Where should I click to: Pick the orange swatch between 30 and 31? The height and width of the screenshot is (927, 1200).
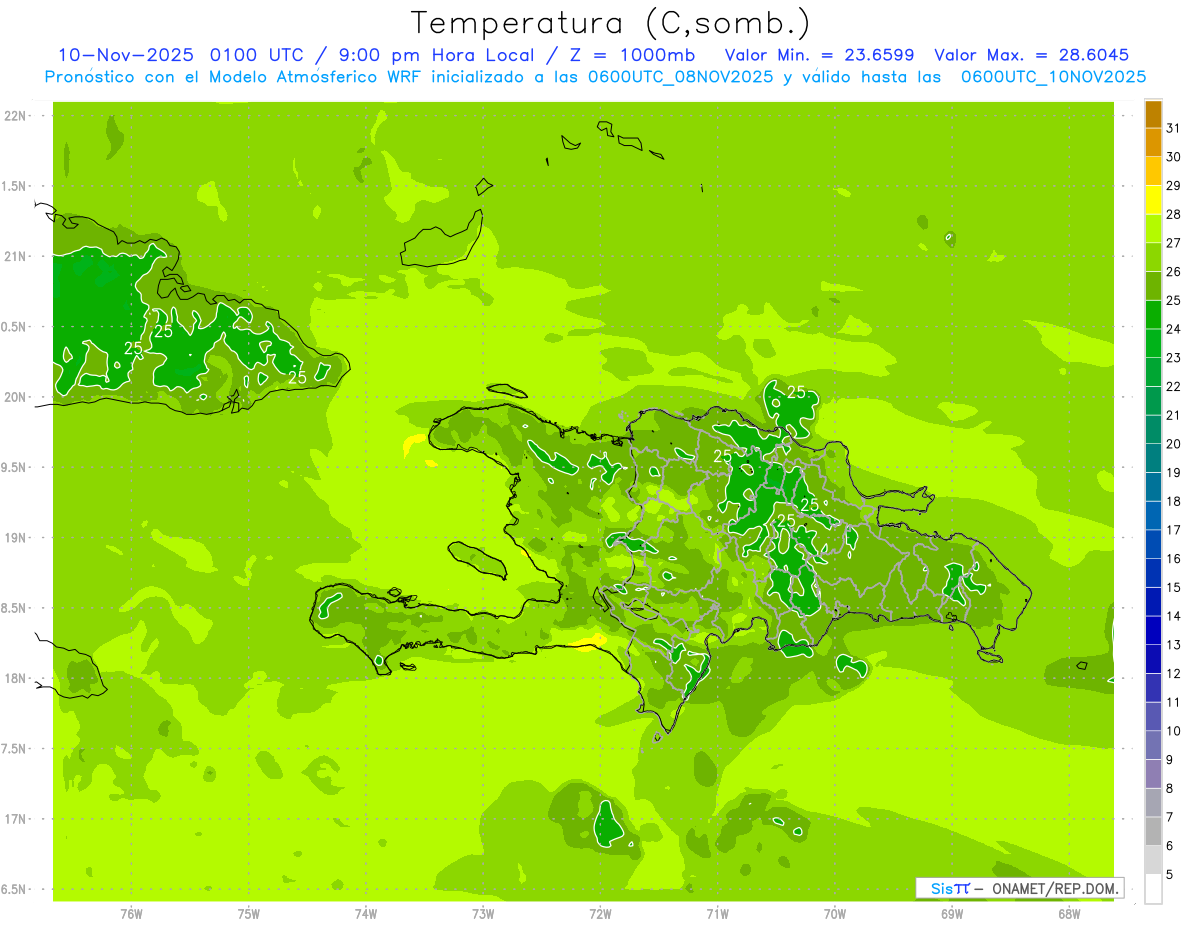(x=1153, y=142)
